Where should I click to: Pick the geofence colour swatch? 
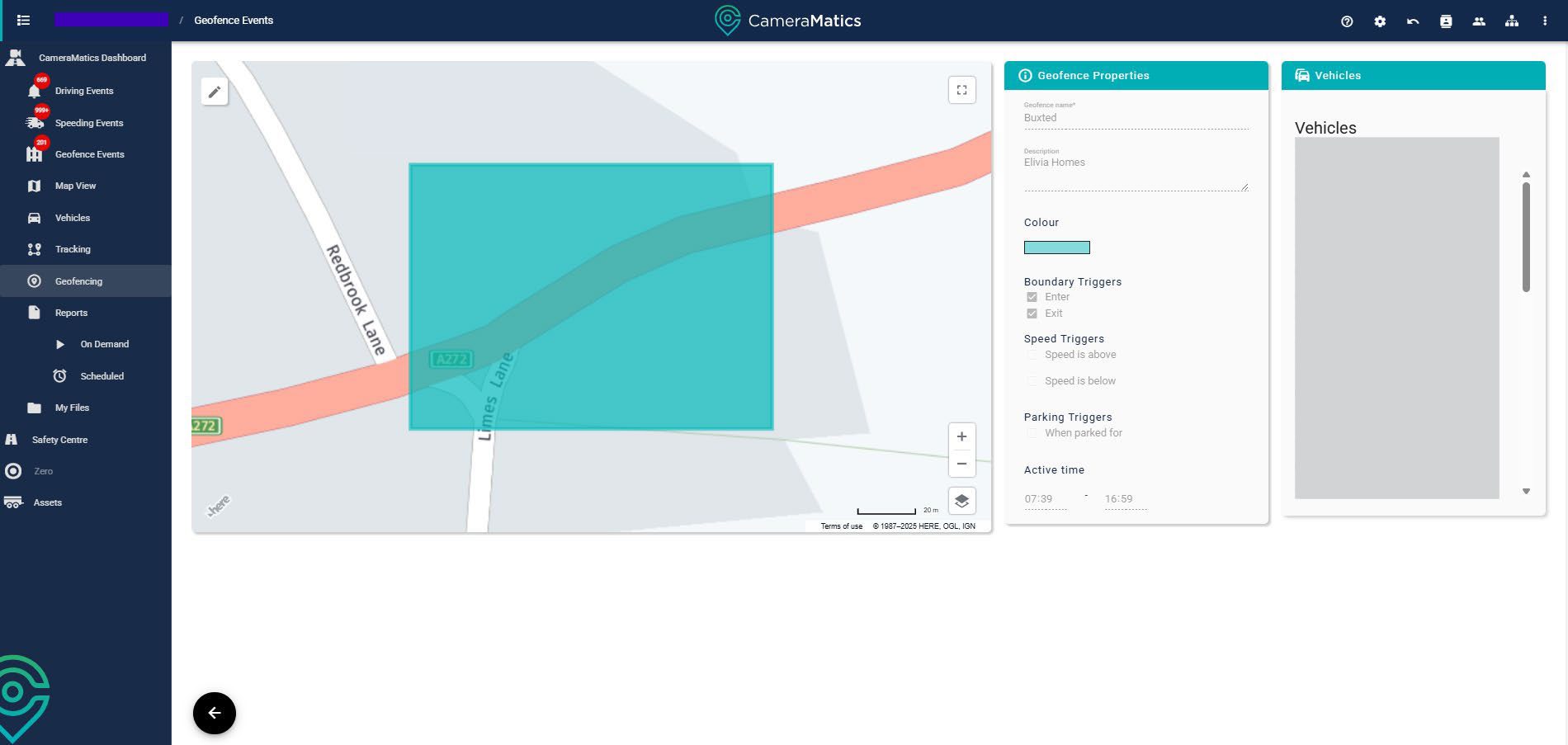(x=1056, y=248)
